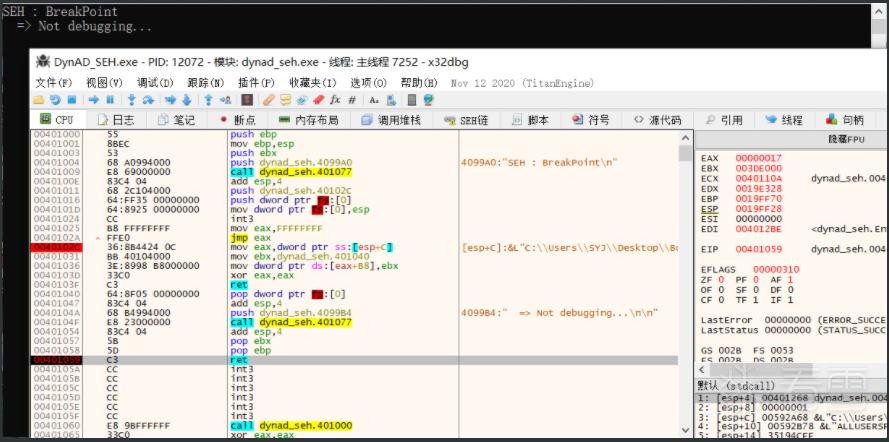Screen dimensions: 889x442
Task: Click the Run arrow toolbar icon
Action: point(94,100)
